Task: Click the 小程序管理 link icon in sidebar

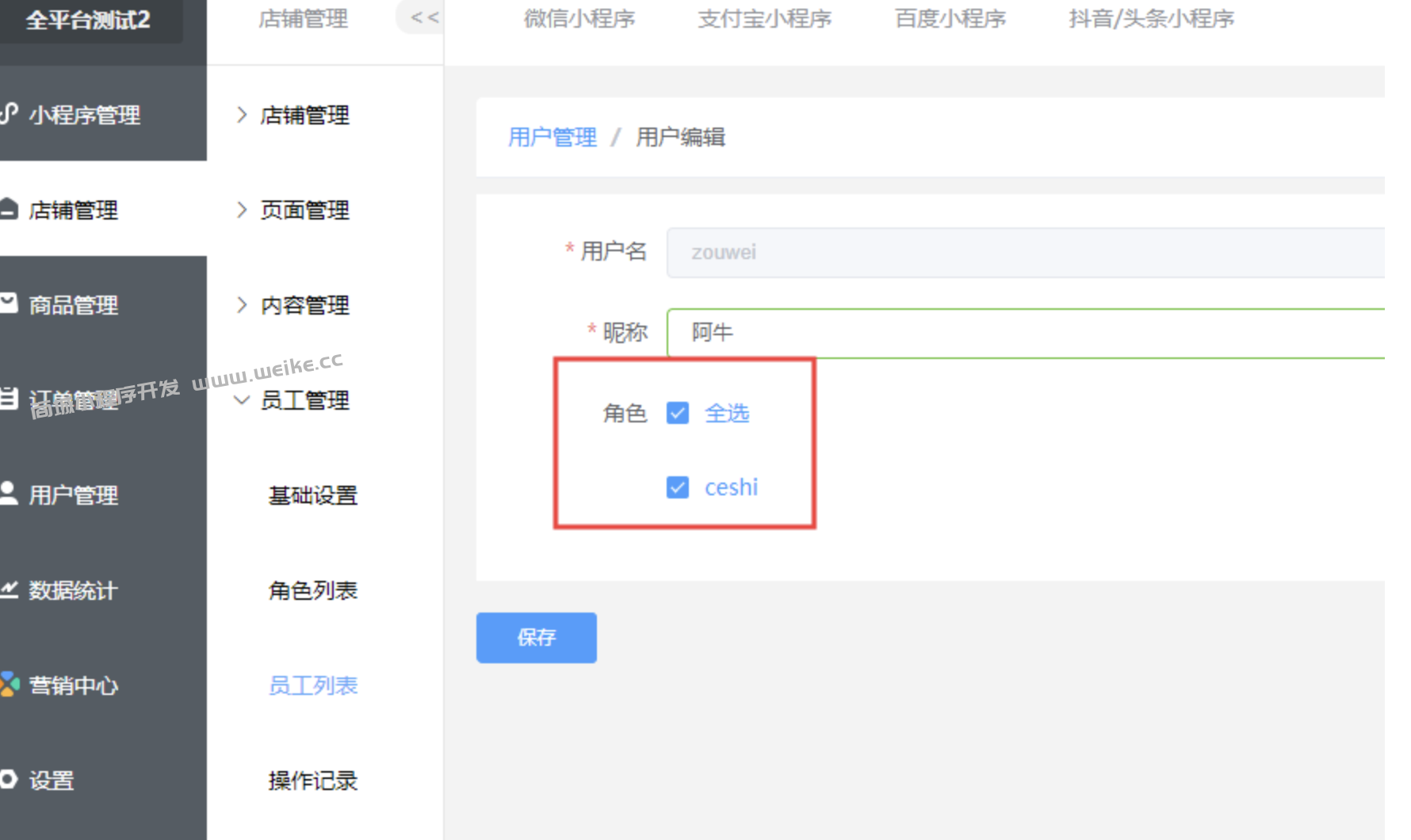Action: coord(9,114)
